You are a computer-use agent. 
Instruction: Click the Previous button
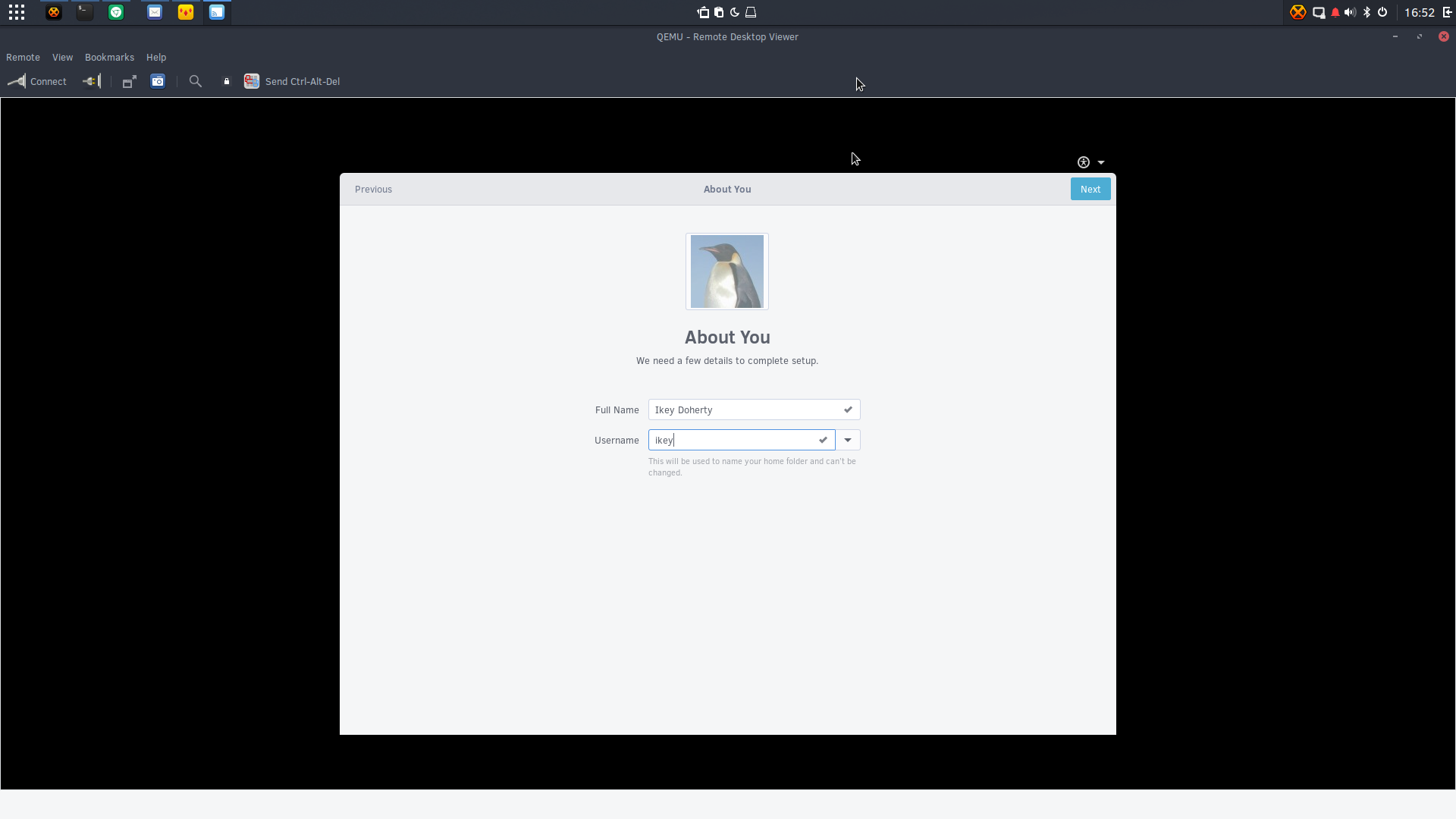(x=373, y=190)
